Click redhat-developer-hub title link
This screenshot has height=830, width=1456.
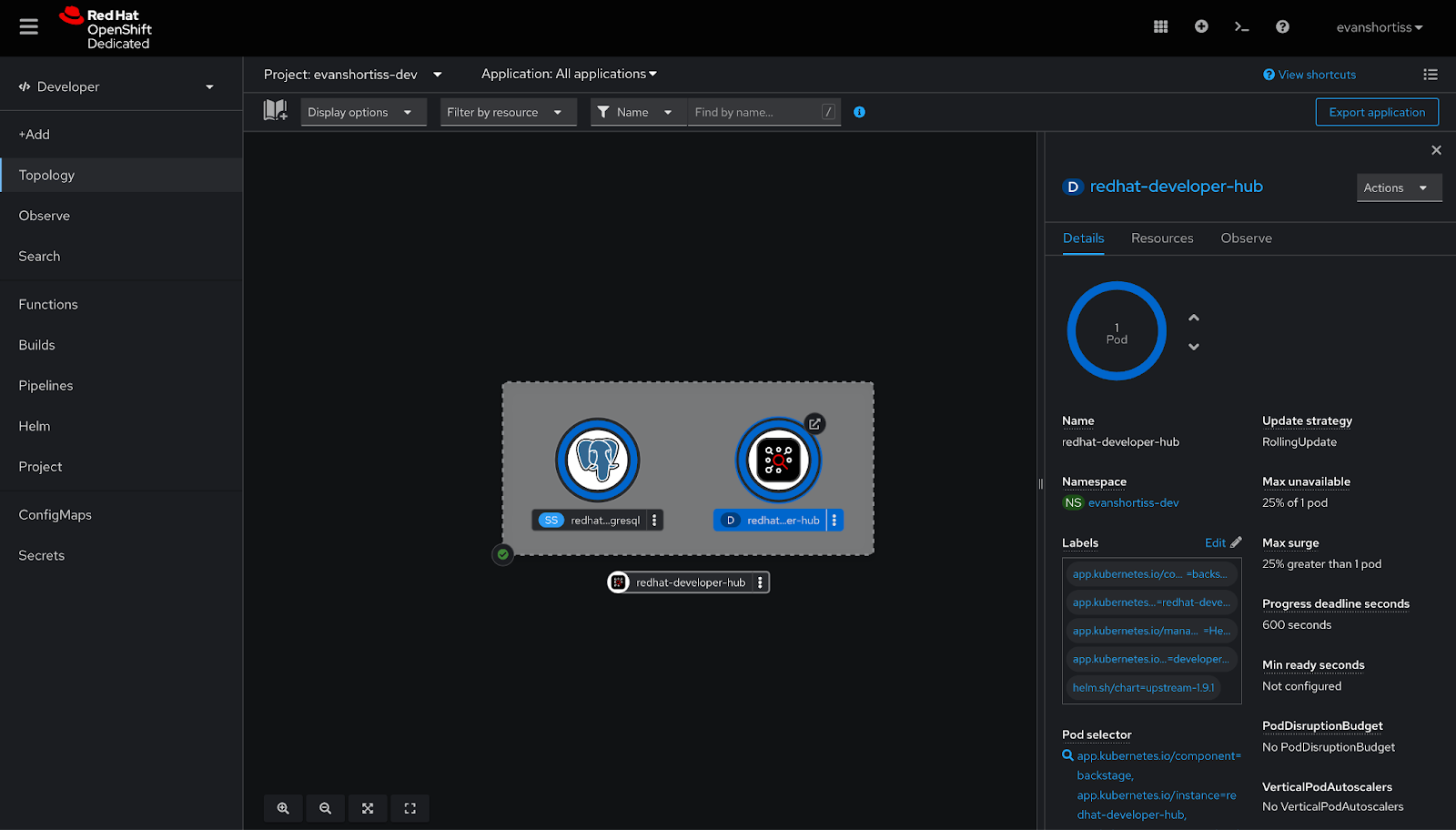1176,187
